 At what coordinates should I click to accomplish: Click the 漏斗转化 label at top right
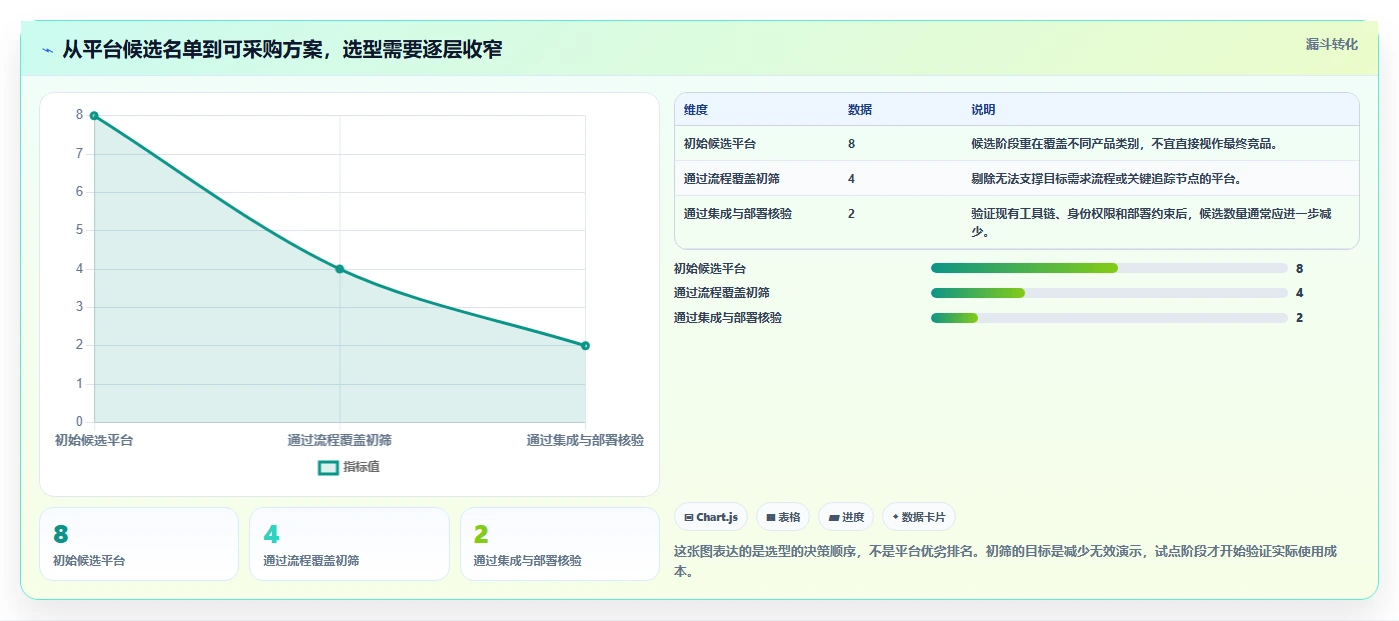click(1332, 44)
